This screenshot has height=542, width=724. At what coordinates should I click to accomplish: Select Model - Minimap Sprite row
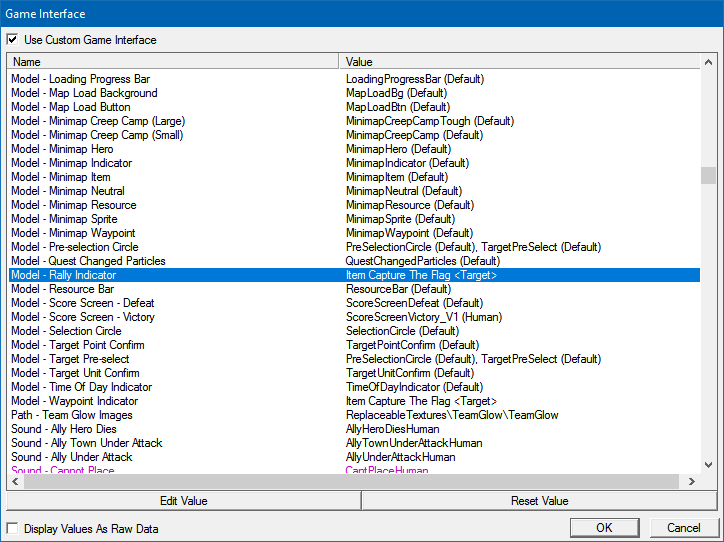[x=354, y=219]
